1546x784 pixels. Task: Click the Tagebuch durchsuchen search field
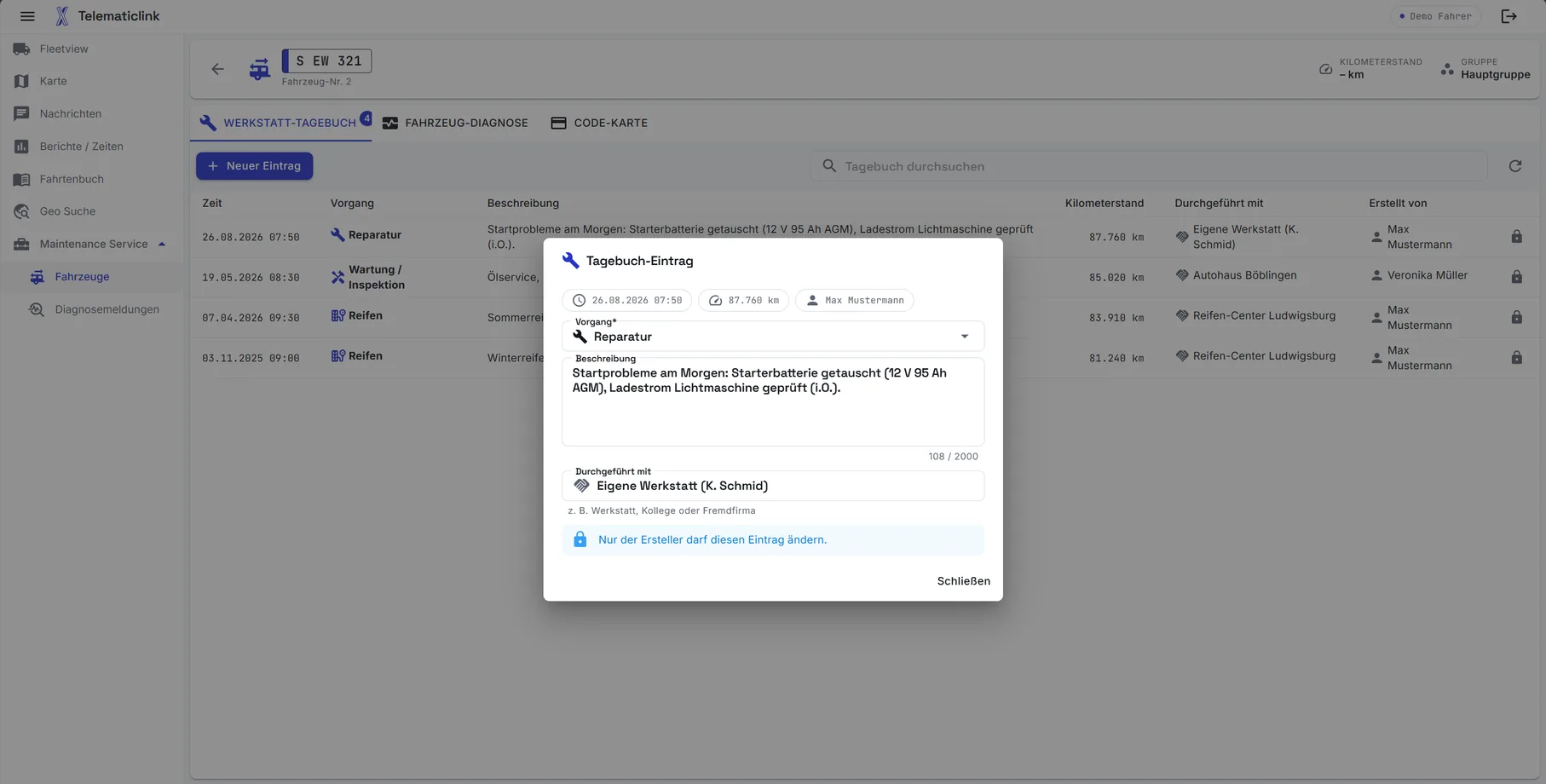1148,166
